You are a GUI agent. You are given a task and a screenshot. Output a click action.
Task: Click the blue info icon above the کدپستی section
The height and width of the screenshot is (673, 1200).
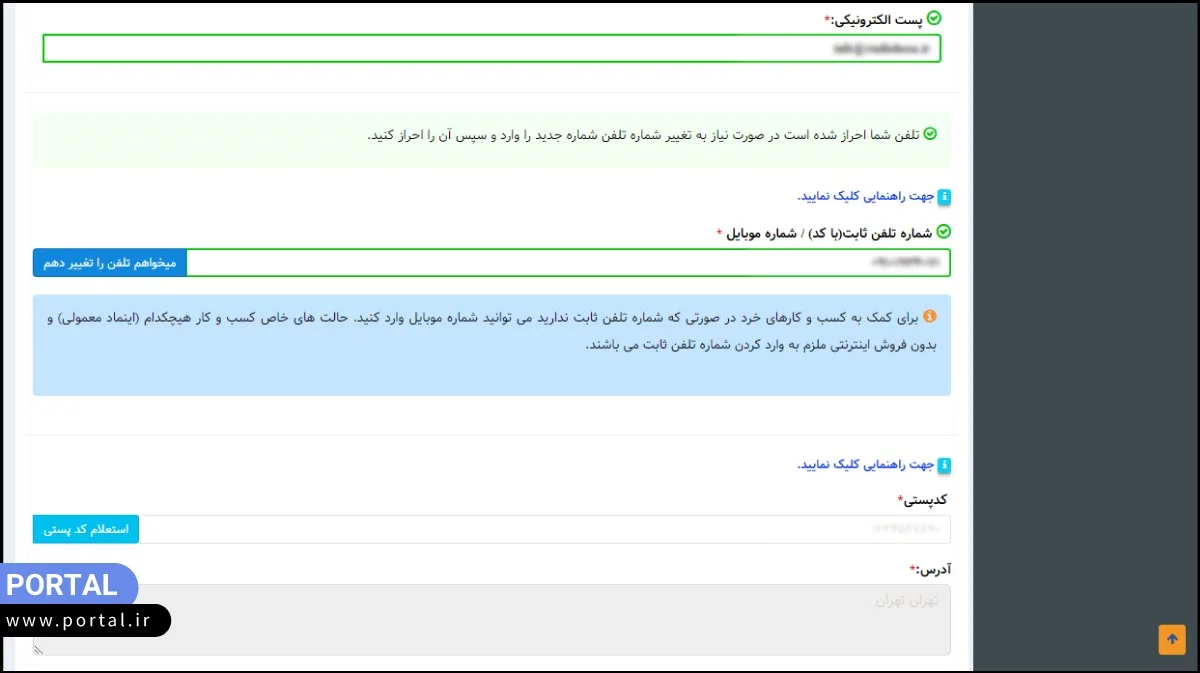point(946,465)
